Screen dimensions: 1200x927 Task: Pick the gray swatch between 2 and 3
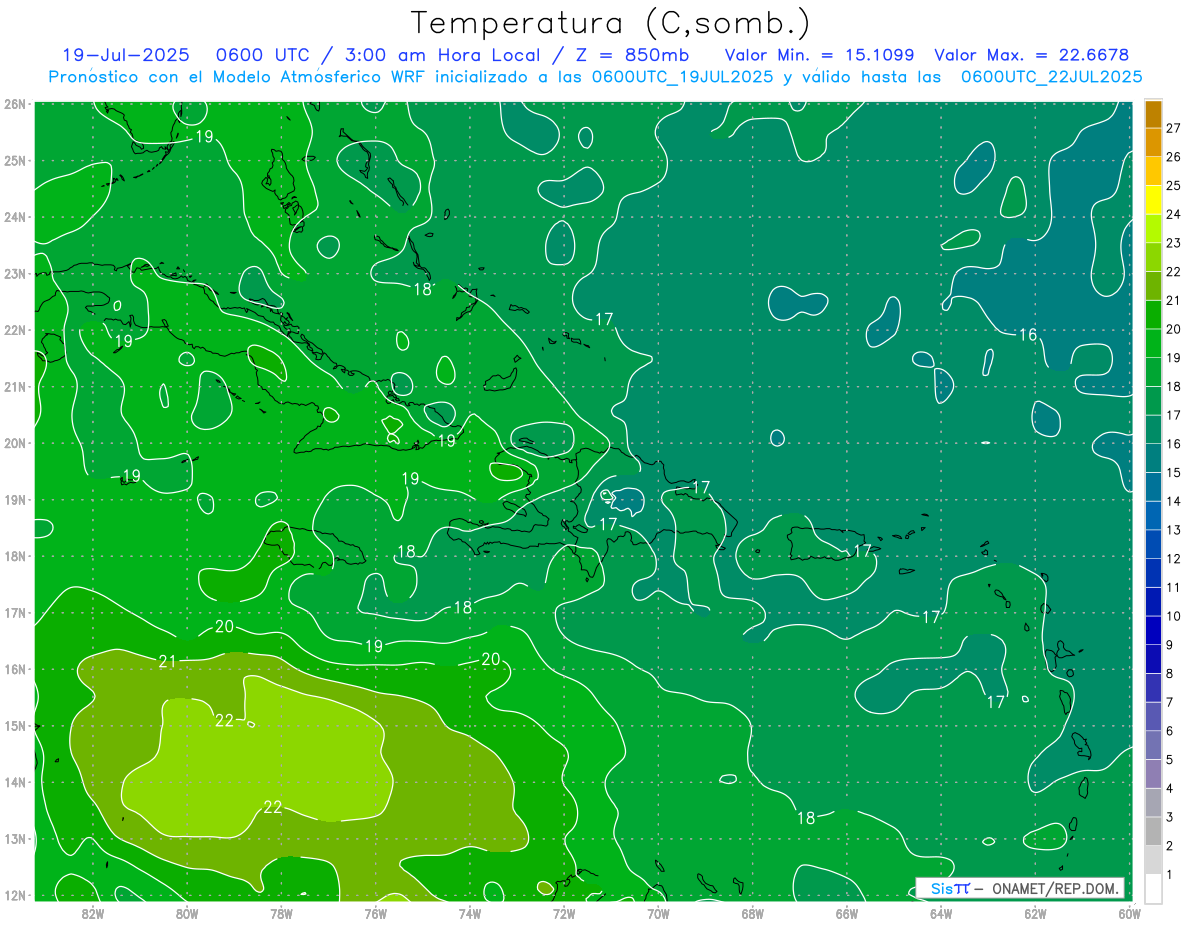click(x=1153, y=831)
